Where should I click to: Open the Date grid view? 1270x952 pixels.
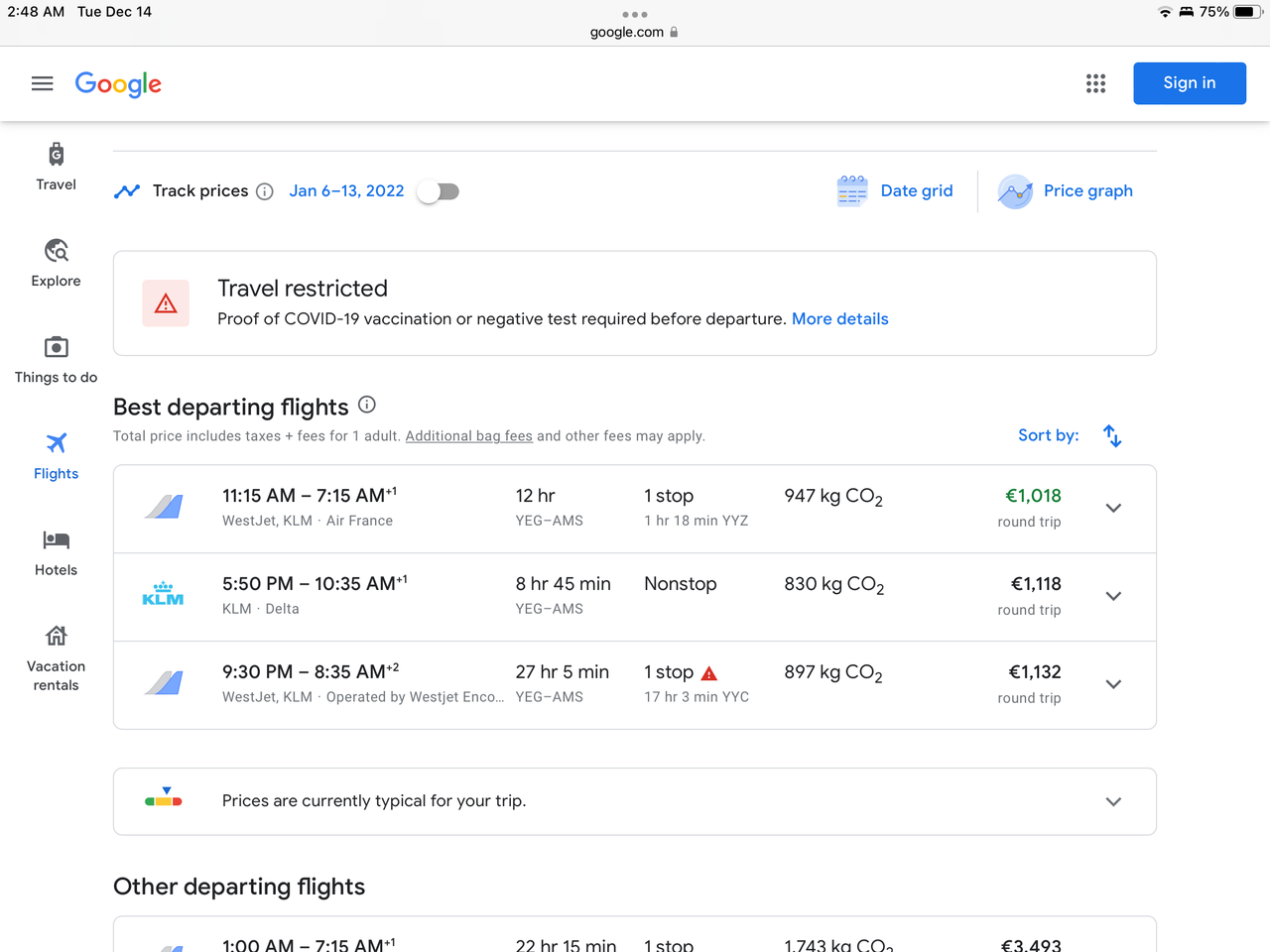[x=895, y=191]
